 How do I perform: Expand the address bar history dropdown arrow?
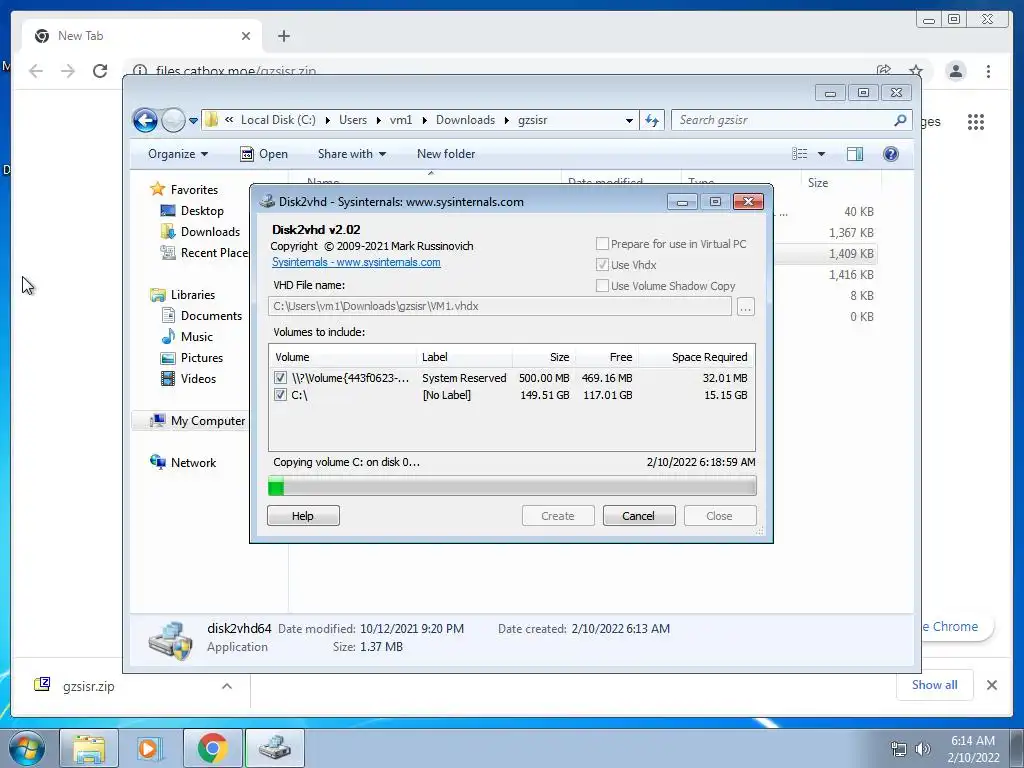pos(629,121)
